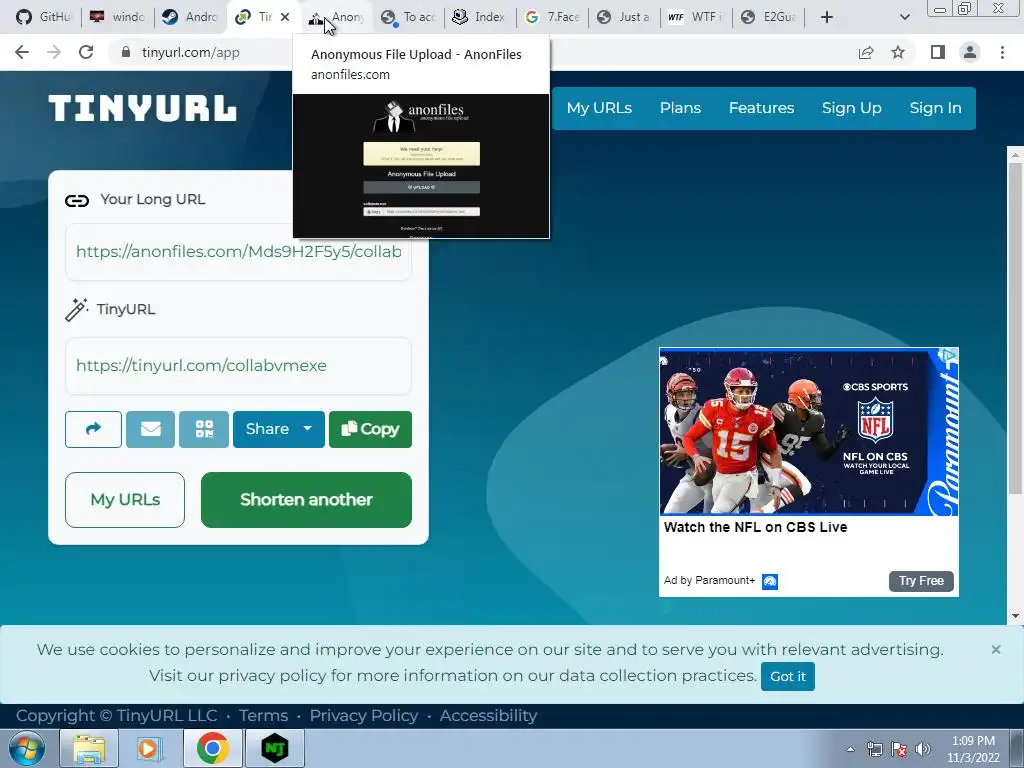Click the network tray icon

pyautogui.click(x=874, y=749)
